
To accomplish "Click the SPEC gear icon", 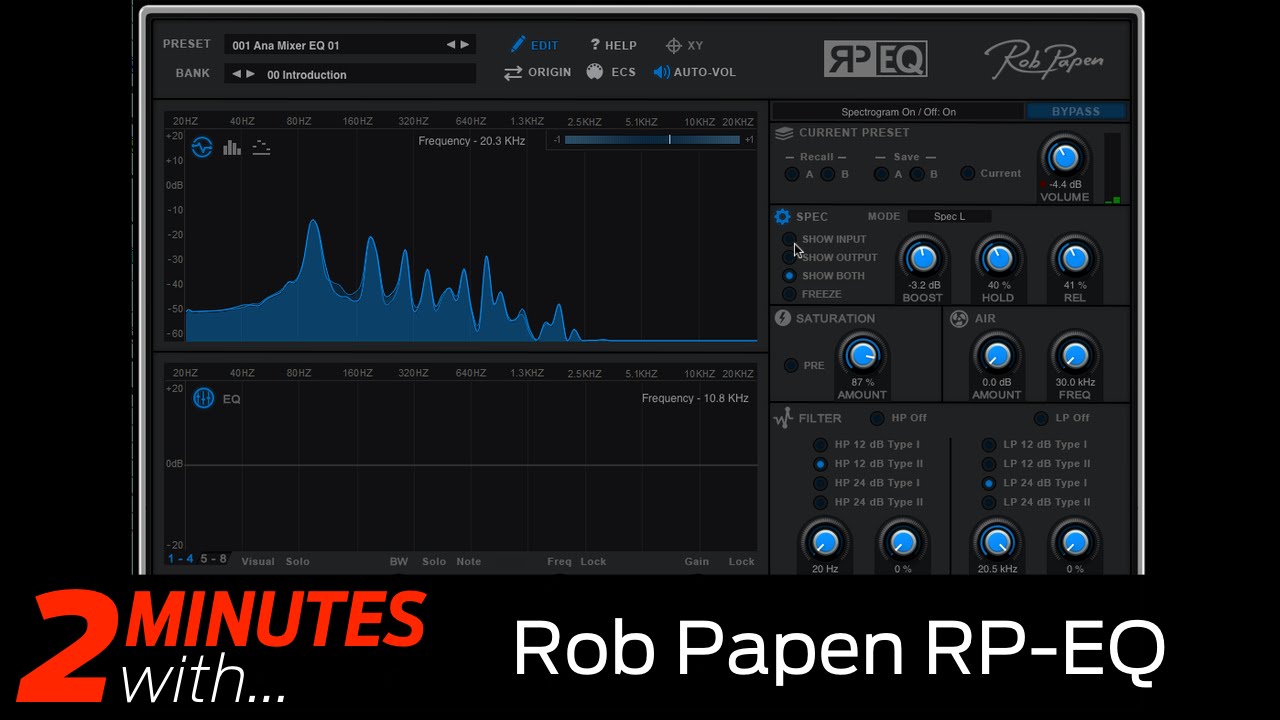I will point(782,217).
